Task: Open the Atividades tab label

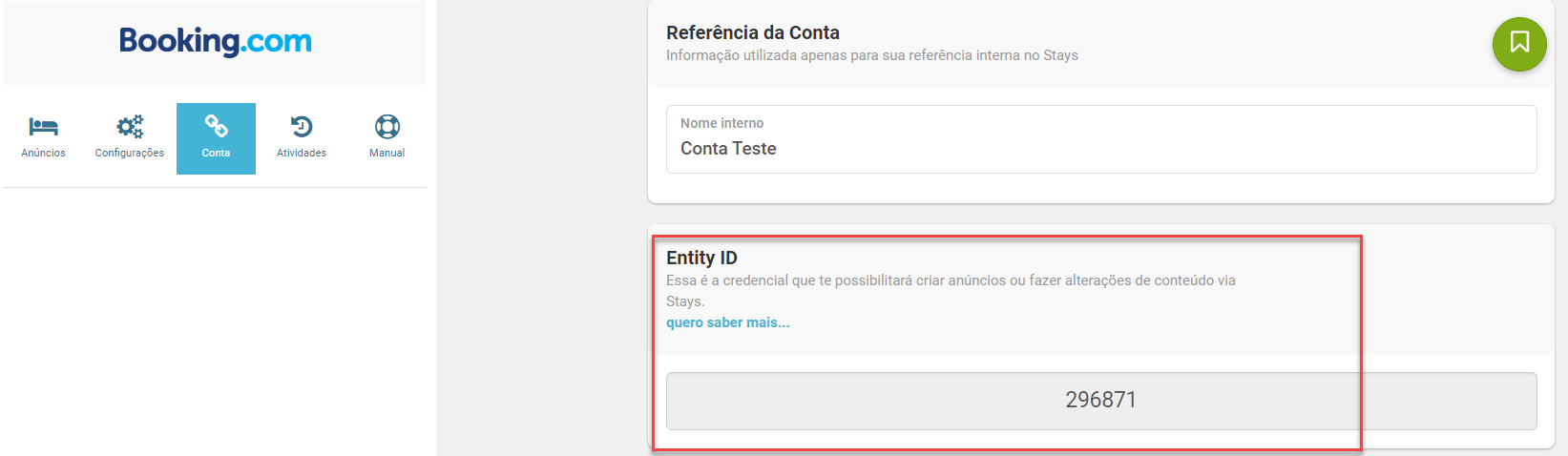Action: tap(302, 153)
